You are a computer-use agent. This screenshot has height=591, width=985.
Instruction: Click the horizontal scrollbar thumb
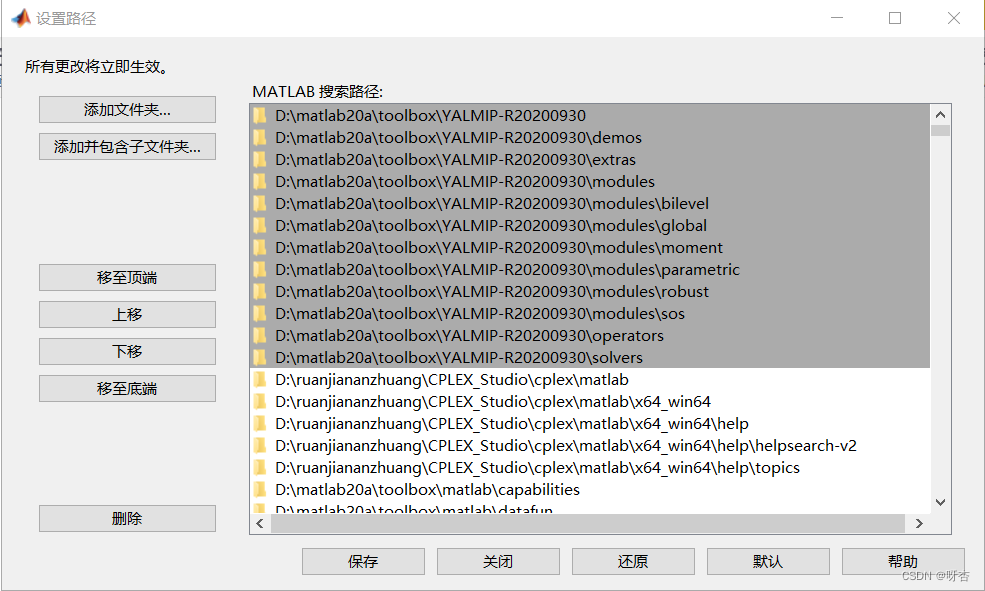(588, 523)
